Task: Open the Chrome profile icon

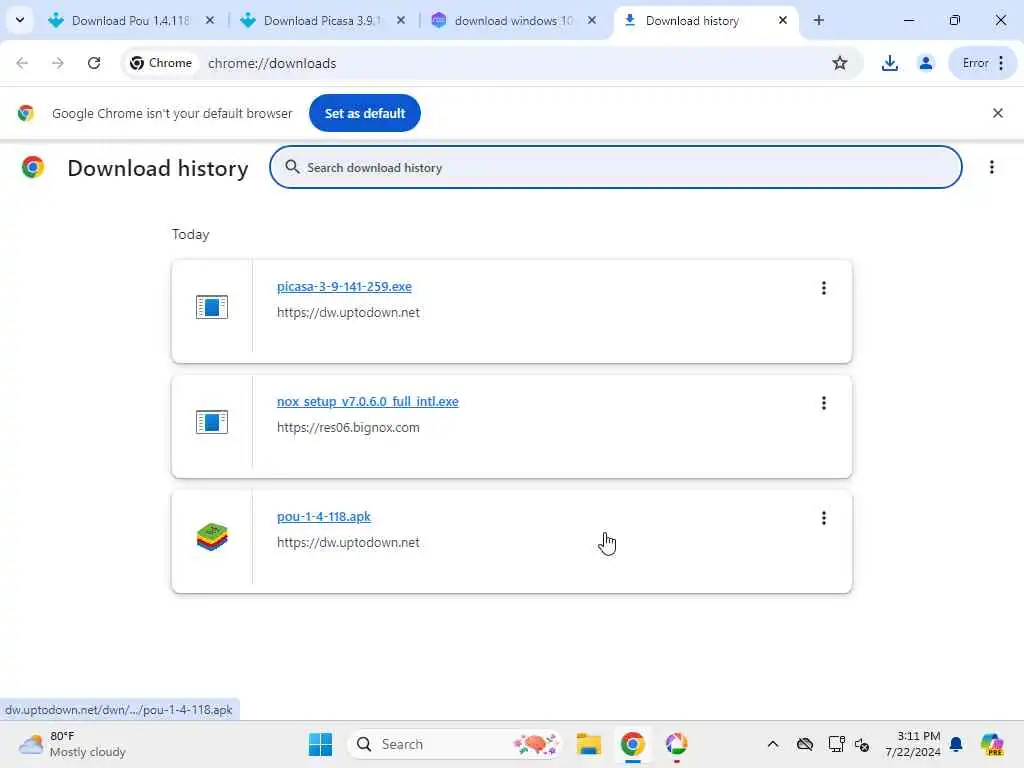Action: [925, 63]
